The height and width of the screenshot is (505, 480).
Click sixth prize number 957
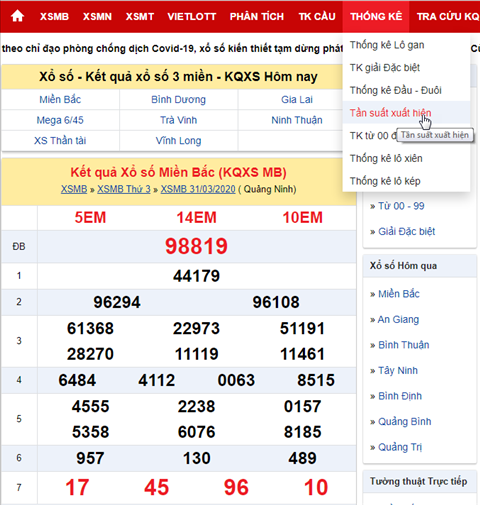90,458
